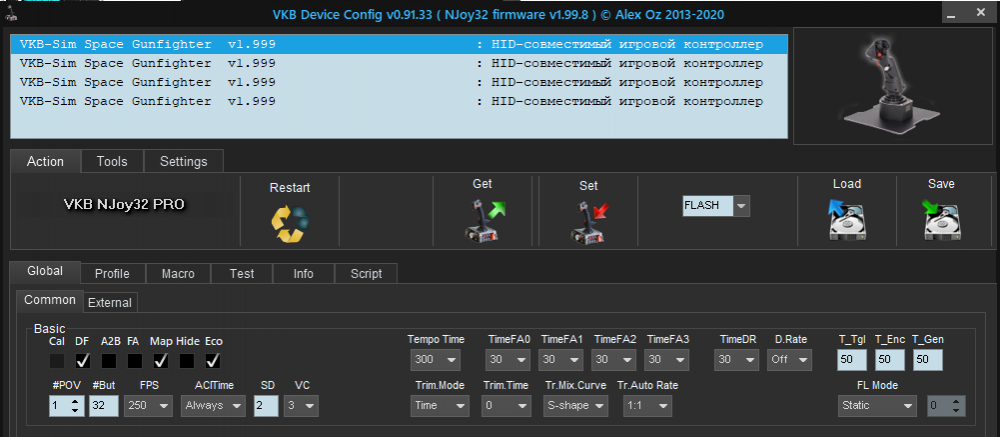Click the Get settings joystick icon
Screen dimensions: 1000x437
pyautogui.click(x=483, y=219)
